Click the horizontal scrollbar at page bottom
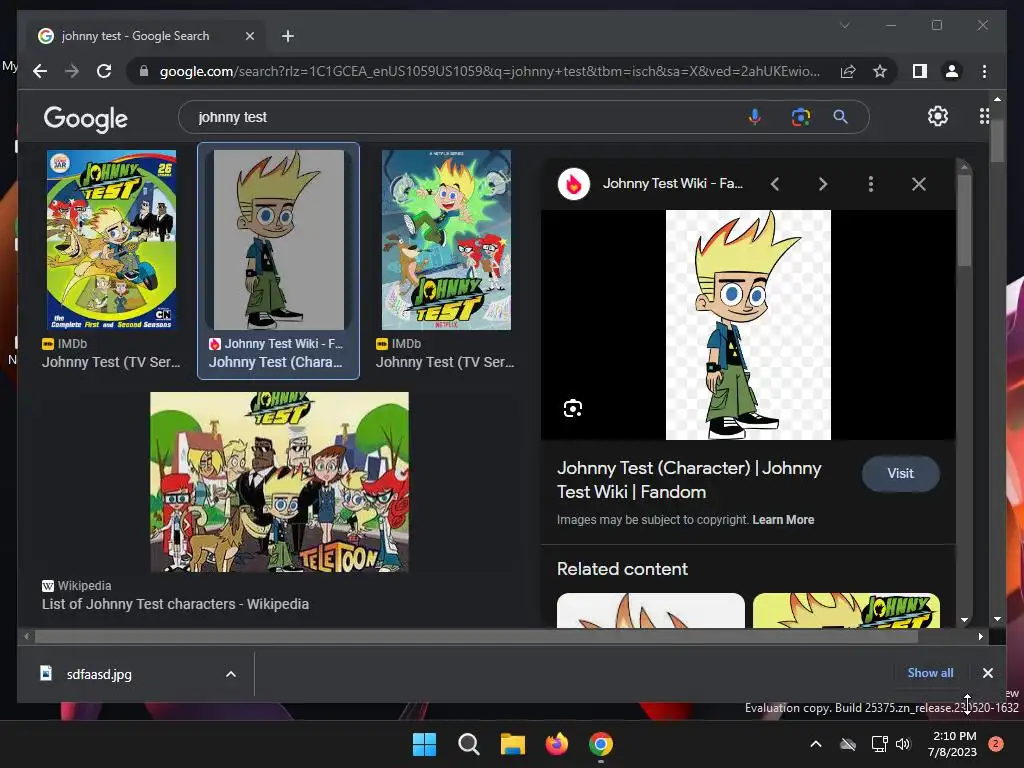 click(477, 636)
